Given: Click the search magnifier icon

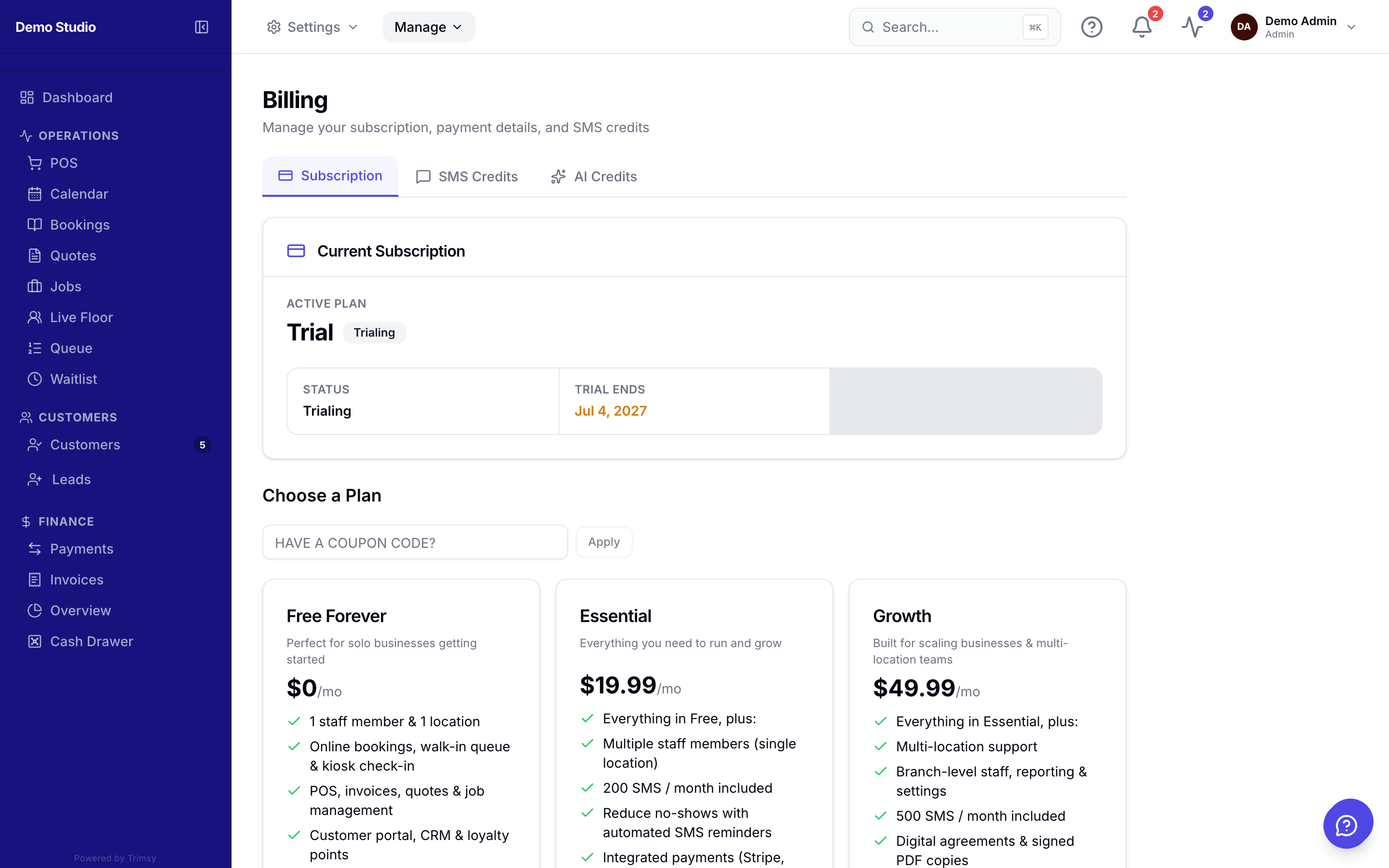Looking at the screenshot, I should (868, 27).
